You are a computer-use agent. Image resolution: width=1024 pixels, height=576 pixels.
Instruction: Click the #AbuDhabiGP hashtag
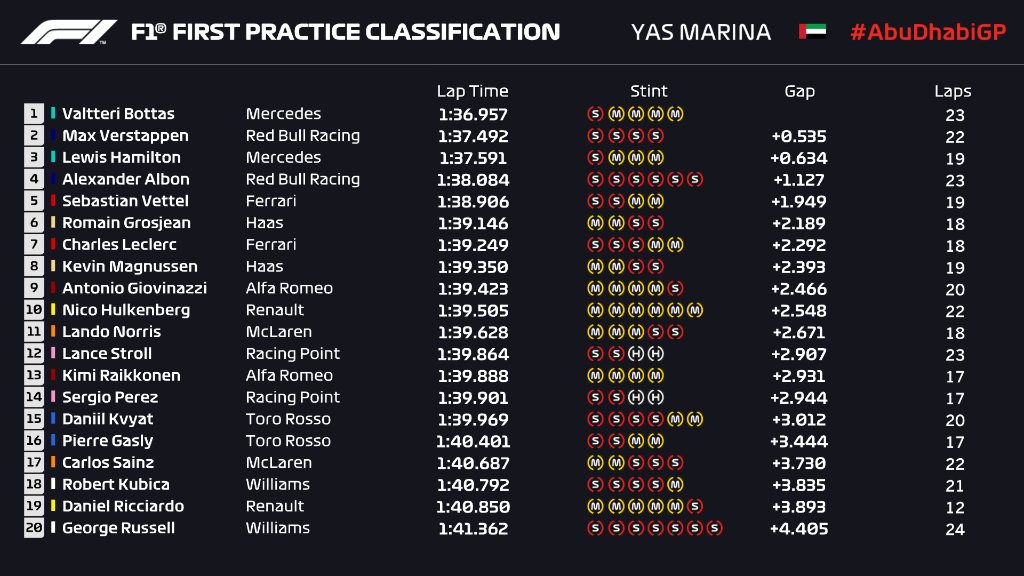(927, 32)
